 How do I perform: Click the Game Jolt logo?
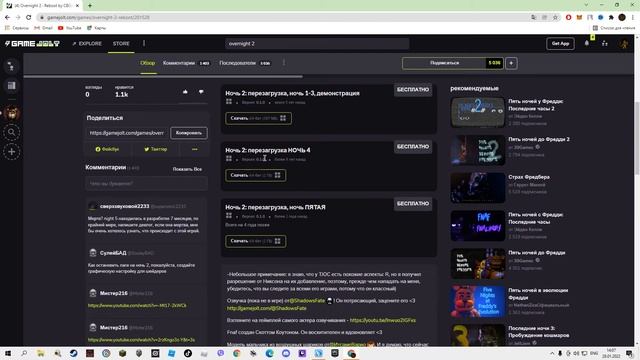coord(32,43)
